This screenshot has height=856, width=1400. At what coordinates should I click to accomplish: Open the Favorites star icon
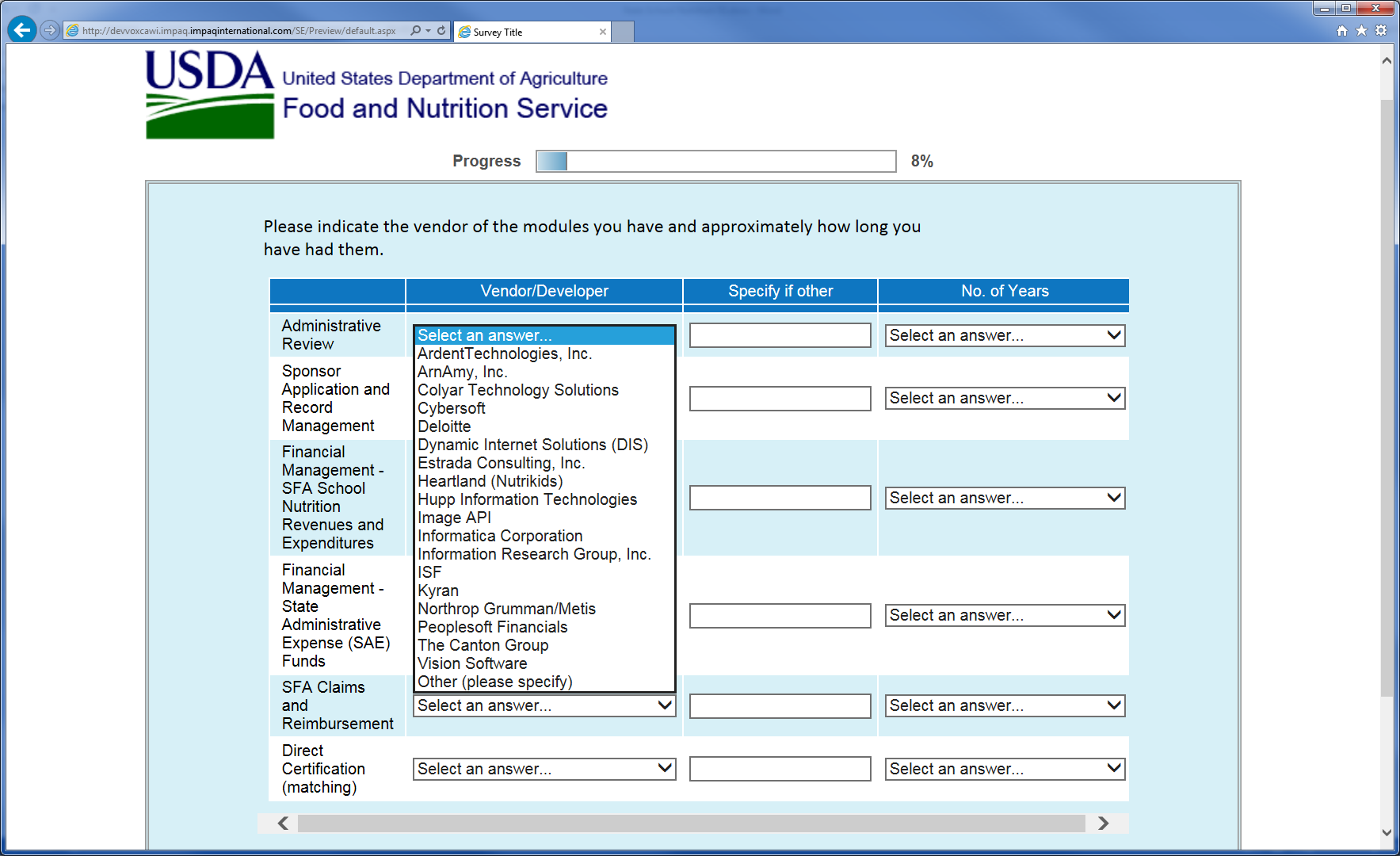pyautogui.click(x=1361, y=31)
